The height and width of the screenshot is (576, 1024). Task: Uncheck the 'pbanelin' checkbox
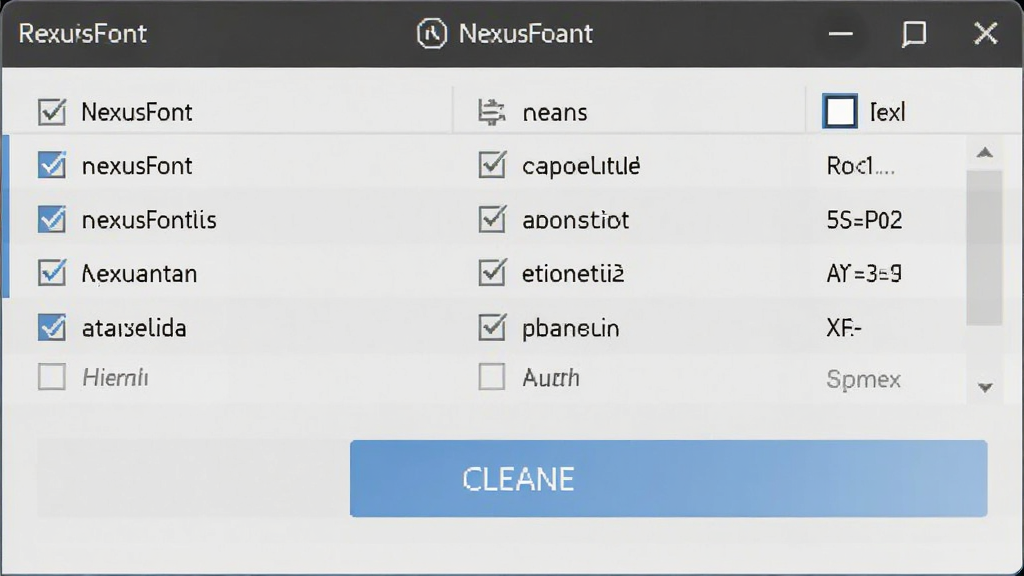[492, 327]
